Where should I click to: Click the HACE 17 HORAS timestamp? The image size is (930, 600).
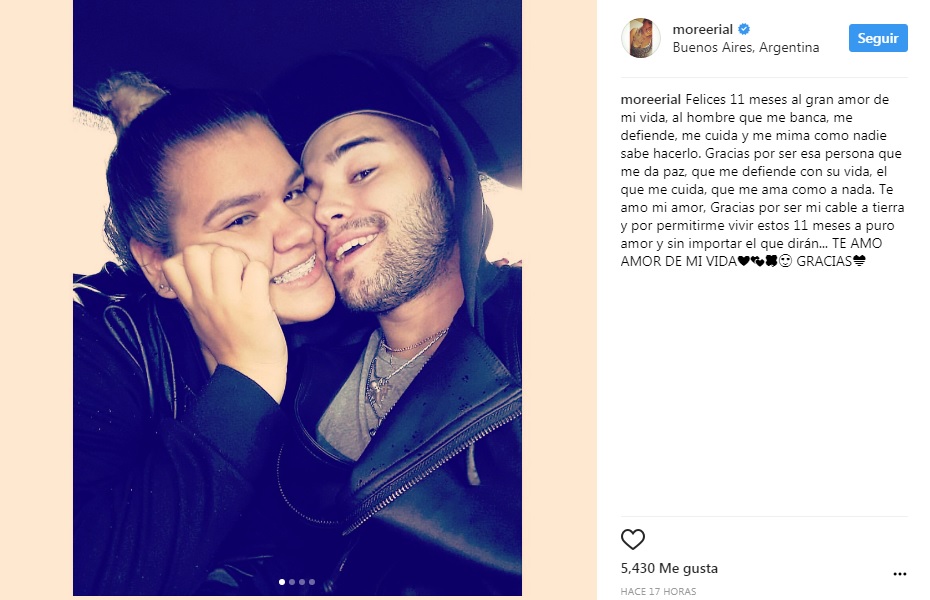click(x=658, y=591)
